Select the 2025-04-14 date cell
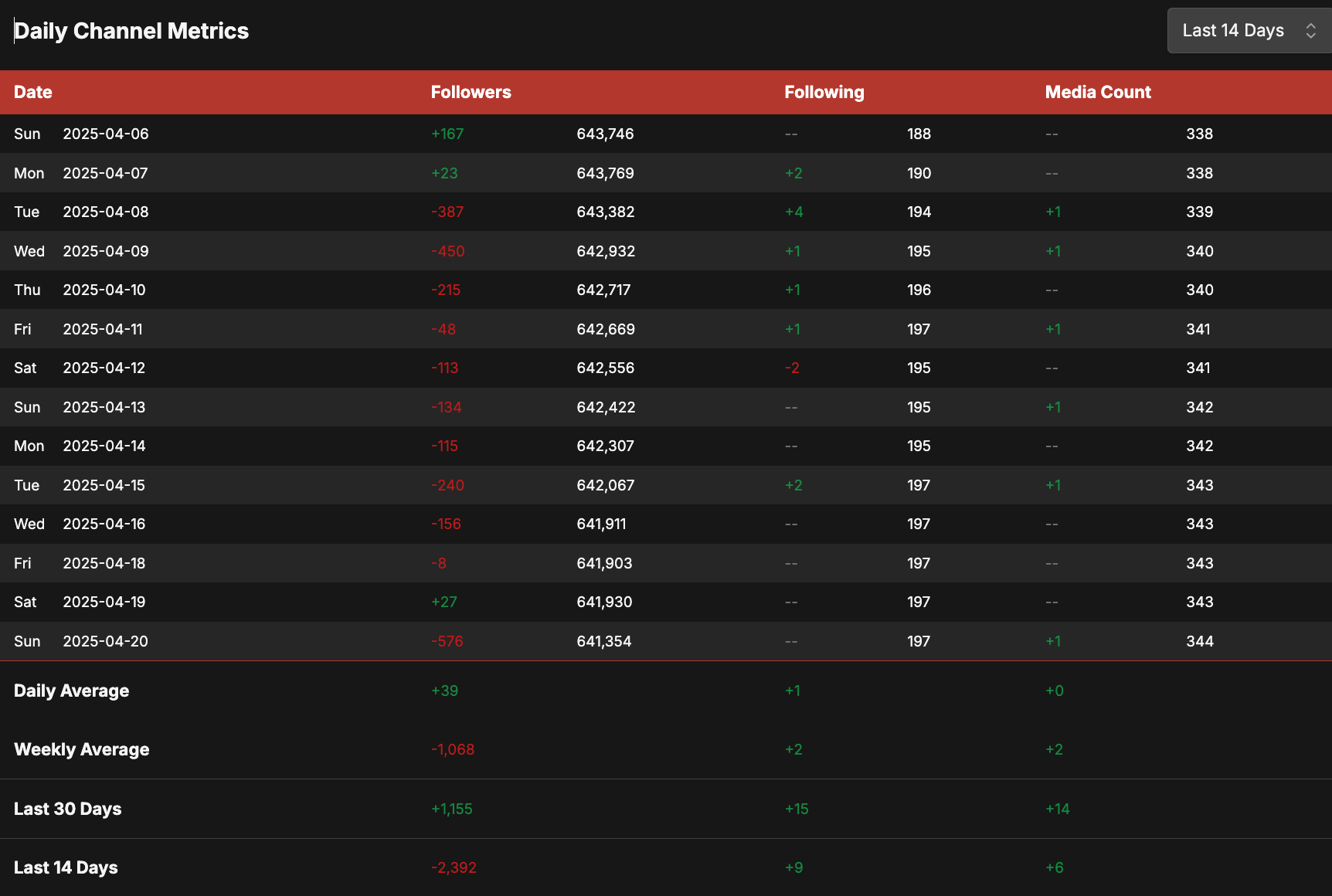The height and width of the screenshot is (896, 1332). point(104,446)
